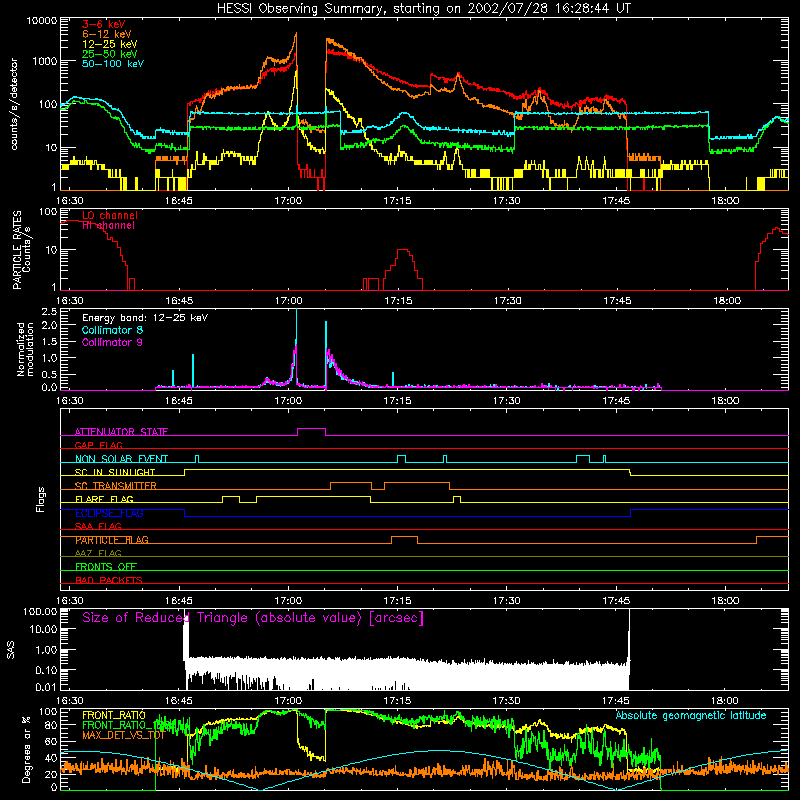Click the 17:00 tick under the counts plot
The height and width of the screenshot is (800, 800).
click(x=288, y=201)
